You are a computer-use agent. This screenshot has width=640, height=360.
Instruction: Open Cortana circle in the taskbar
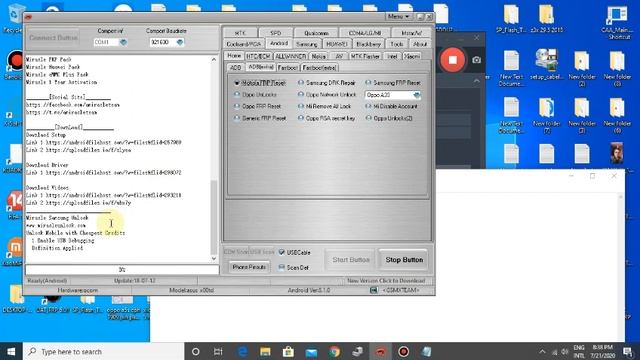tap(196, 351)
